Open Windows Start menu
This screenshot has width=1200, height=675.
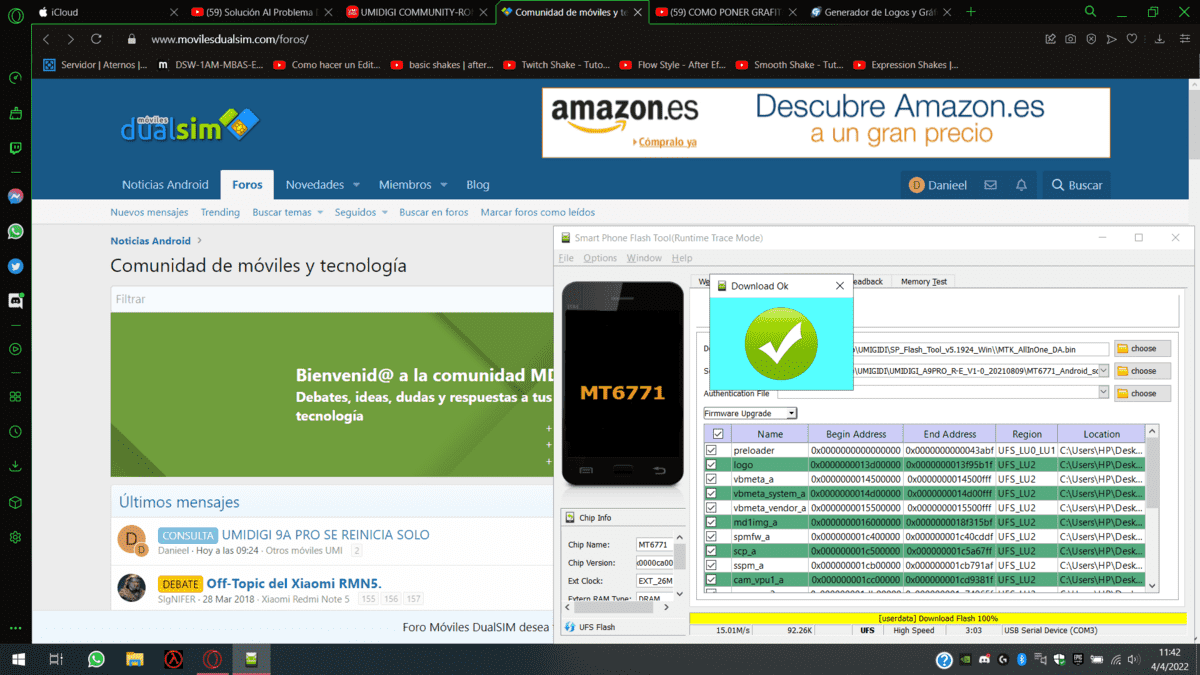18,660
